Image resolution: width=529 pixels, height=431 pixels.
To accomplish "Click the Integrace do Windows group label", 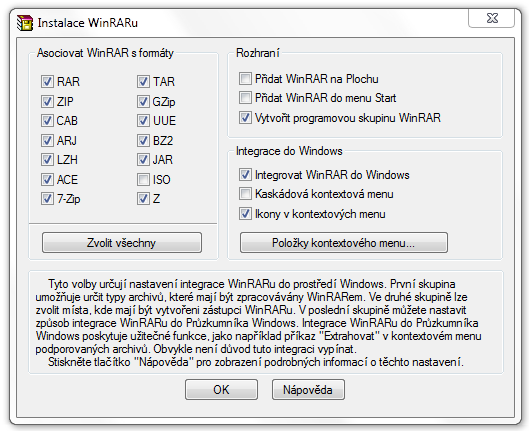I will coord(289,151).
